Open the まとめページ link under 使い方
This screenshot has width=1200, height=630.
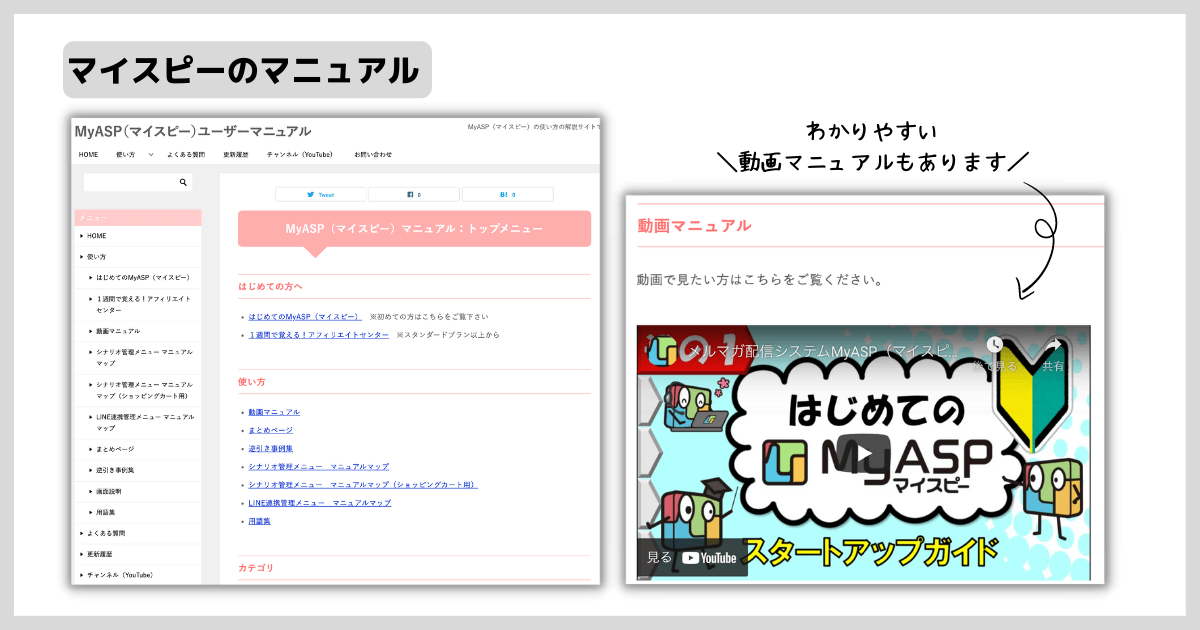click(x=270, y=430)
